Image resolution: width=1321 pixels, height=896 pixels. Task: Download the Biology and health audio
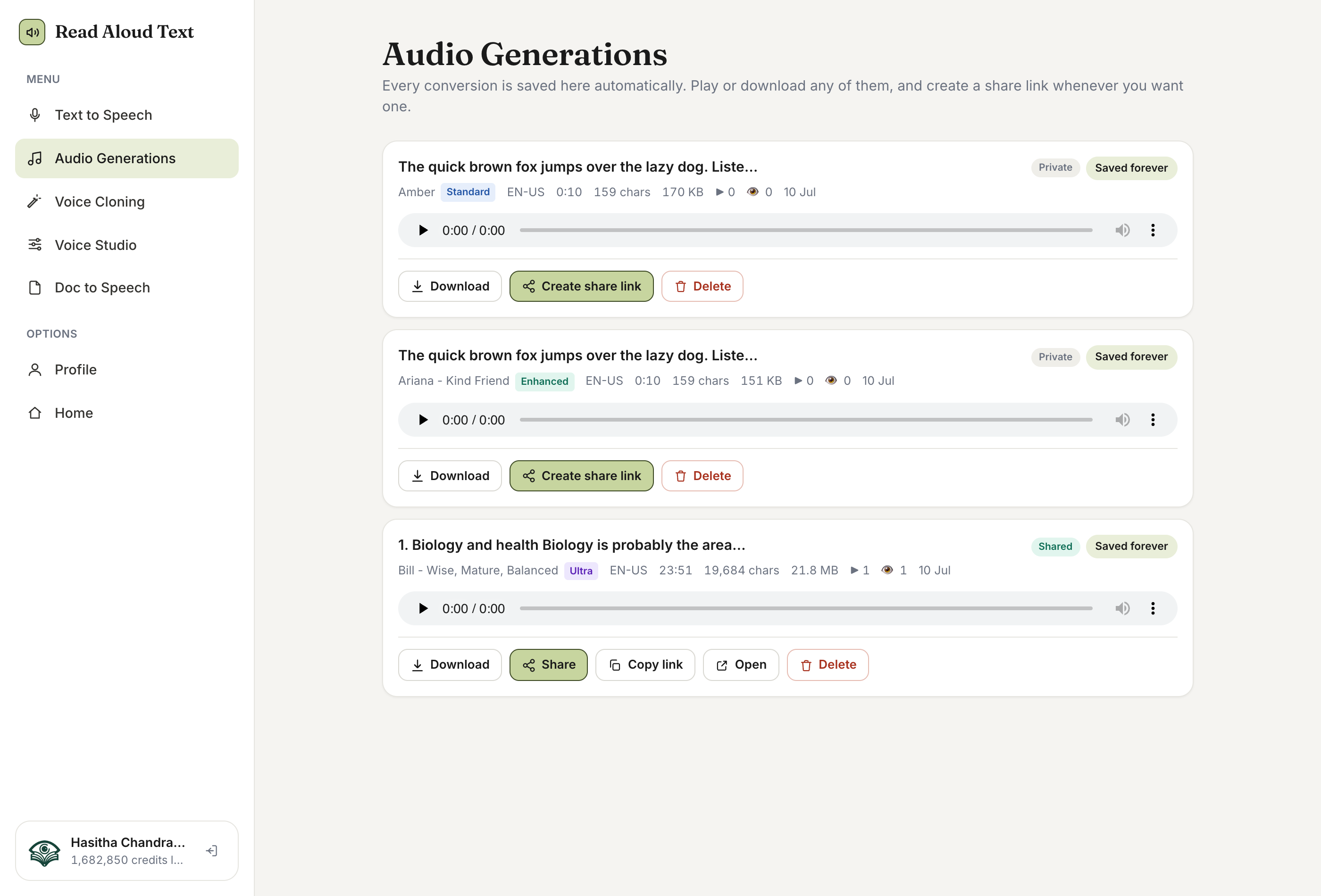click(450, 665)
